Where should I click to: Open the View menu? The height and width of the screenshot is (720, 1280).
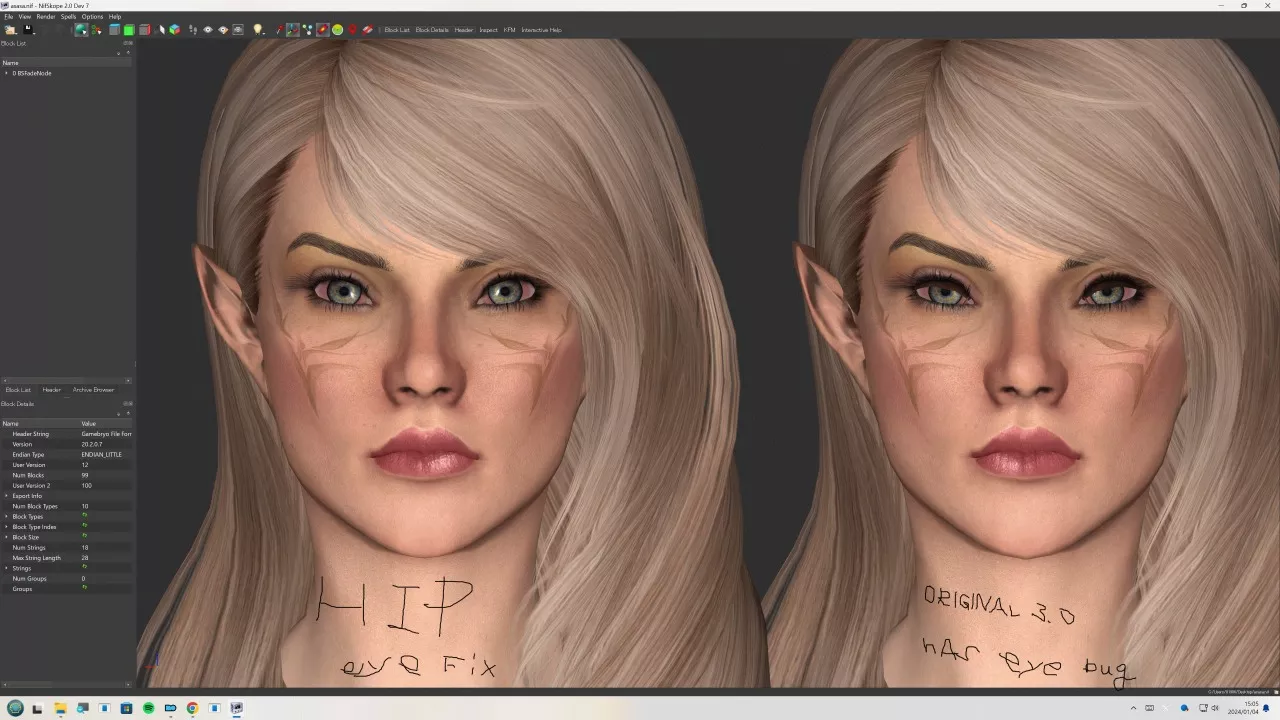tap(24, 16)
